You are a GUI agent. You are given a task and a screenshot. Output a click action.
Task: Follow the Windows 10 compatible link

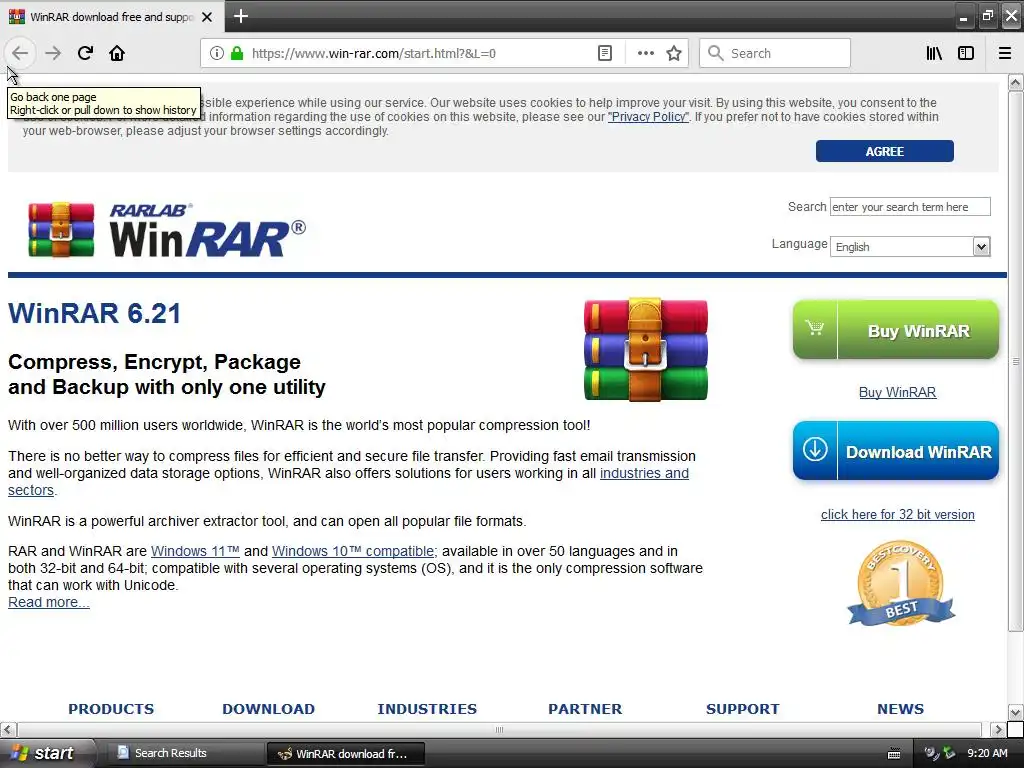pyautogui.click(x=354, y=551)
